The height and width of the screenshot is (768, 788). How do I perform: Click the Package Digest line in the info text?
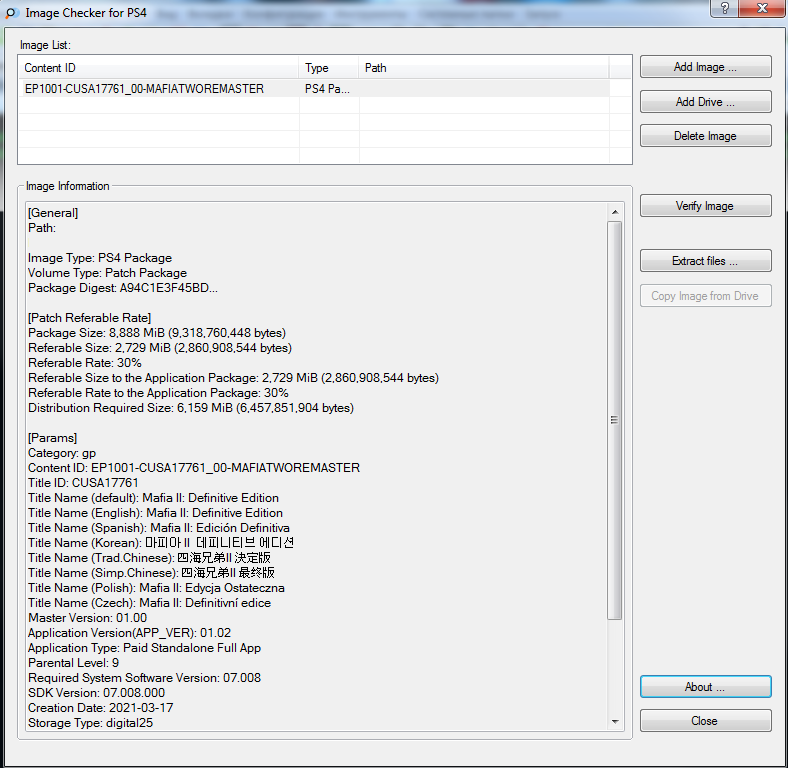pyautogui.click(x=123, y=288)
